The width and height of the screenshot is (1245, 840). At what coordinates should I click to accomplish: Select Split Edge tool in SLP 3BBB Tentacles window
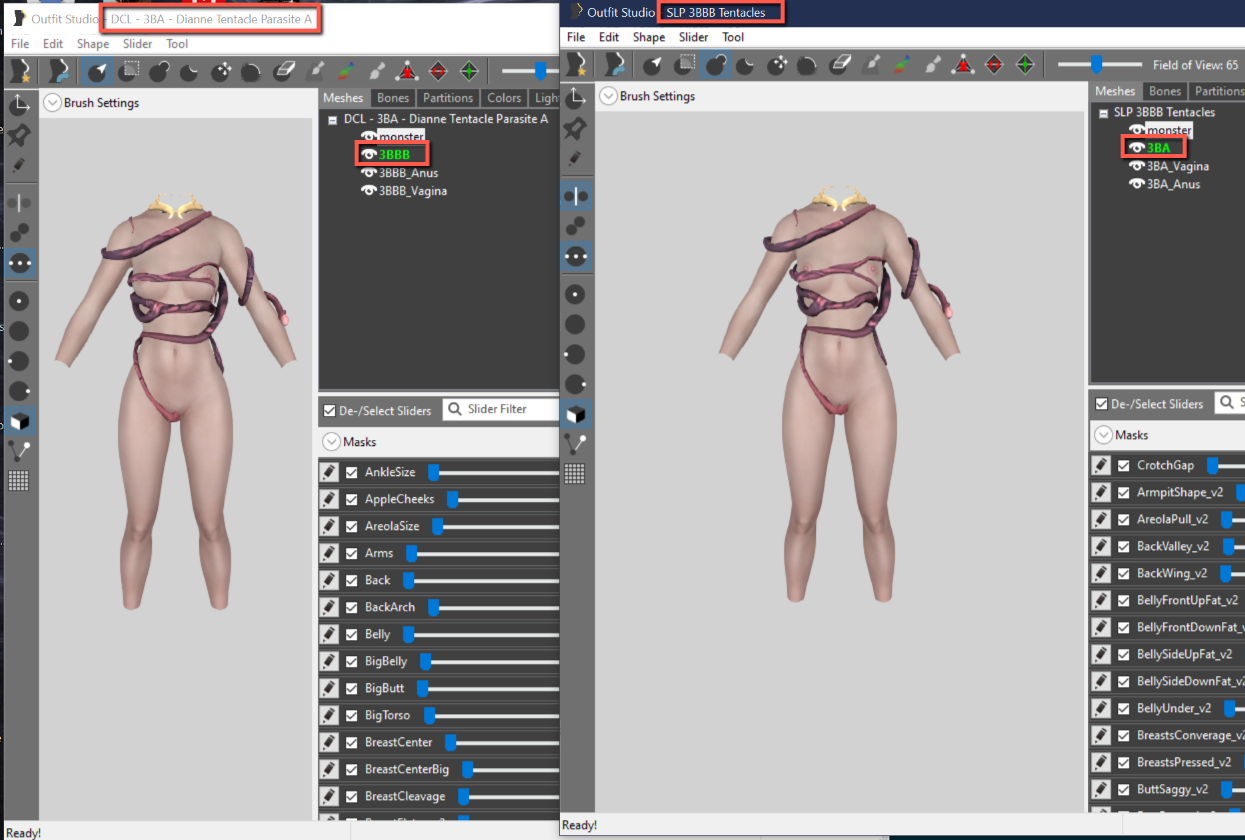(x=1025, y=65)
